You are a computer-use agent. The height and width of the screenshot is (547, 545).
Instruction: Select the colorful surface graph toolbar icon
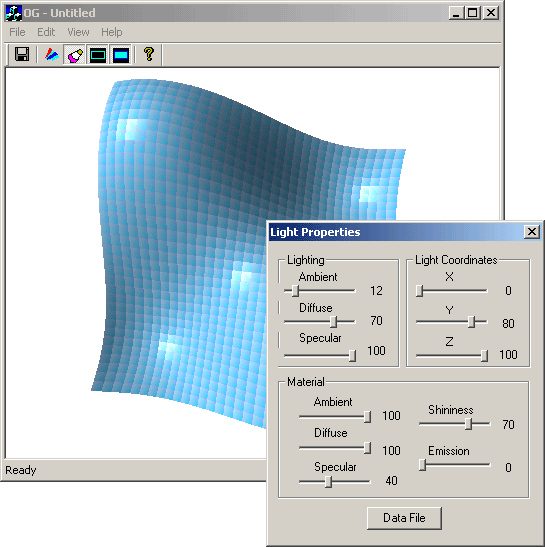[52, 54]
